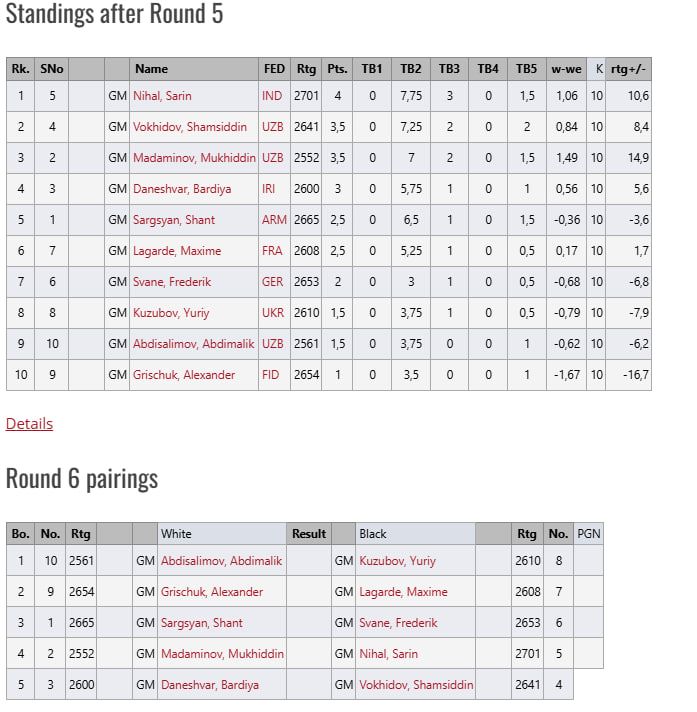Click the Result column header in pairings
This screenshot has width=697, height=712.
point(309,534)
